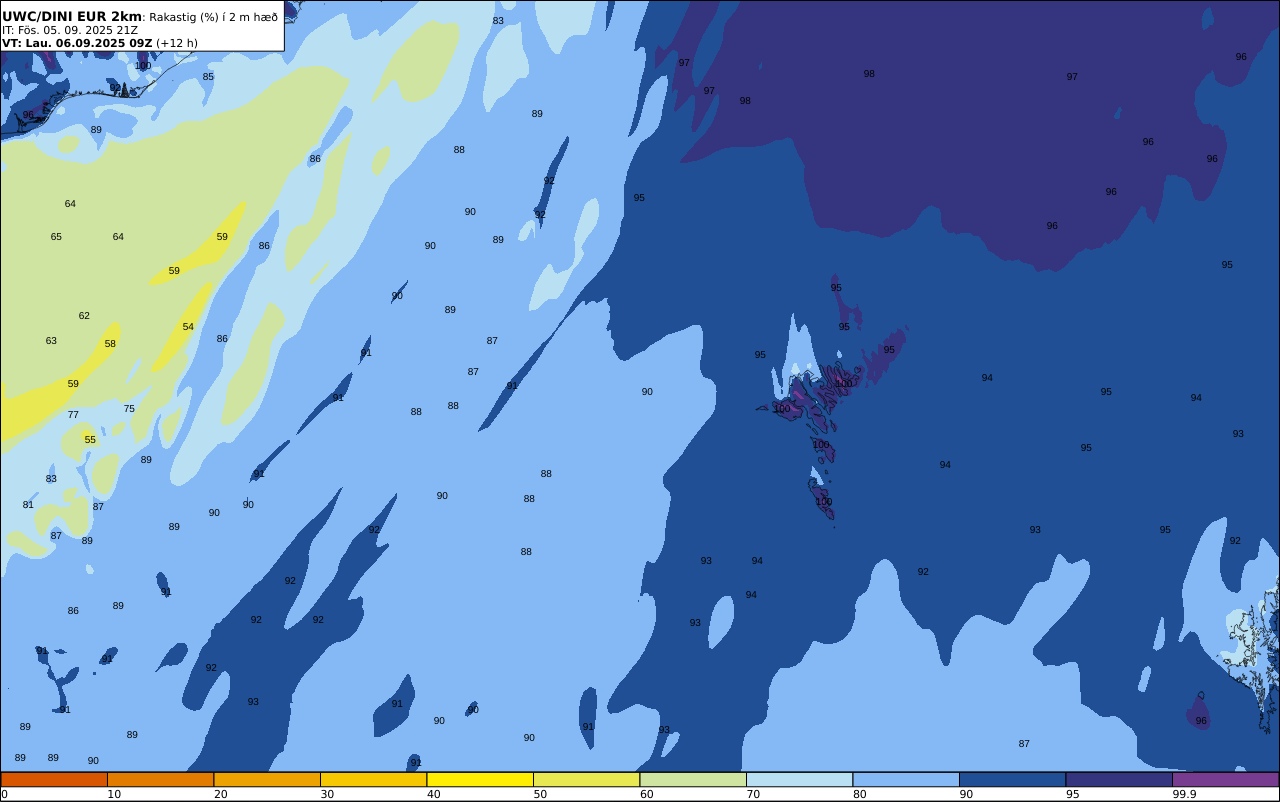Click 'Rakastig (%) í 2 m hæð' in title
This screenshot has height=802, width=1280.
(x=213, y=17)
